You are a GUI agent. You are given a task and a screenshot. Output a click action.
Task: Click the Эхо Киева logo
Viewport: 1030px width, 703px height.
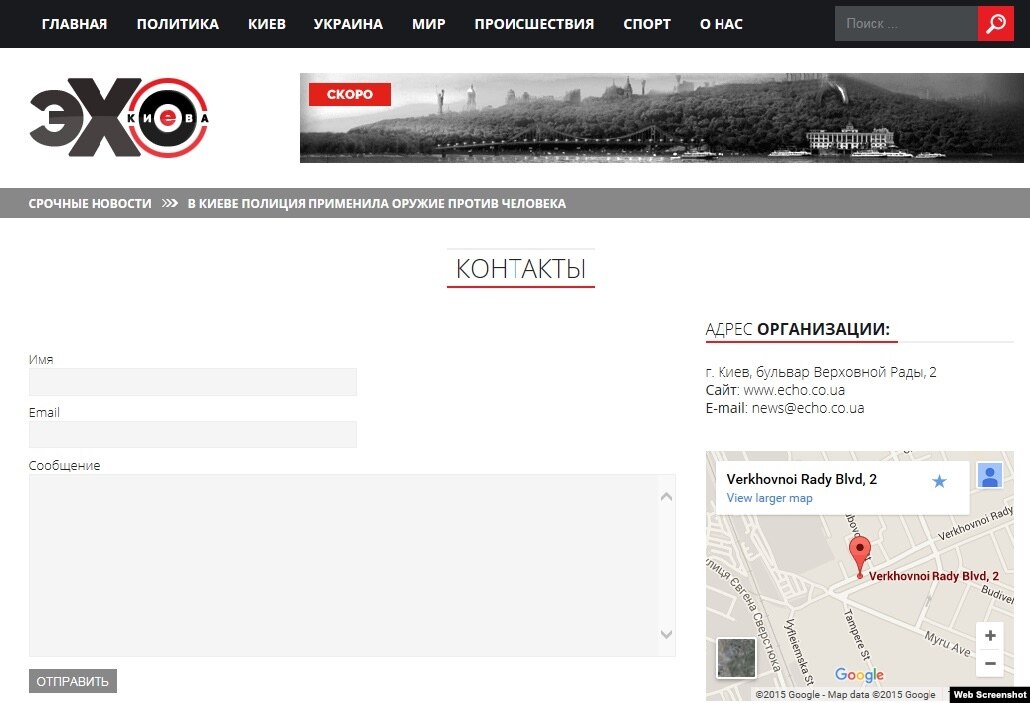click(x=119, y=118)
